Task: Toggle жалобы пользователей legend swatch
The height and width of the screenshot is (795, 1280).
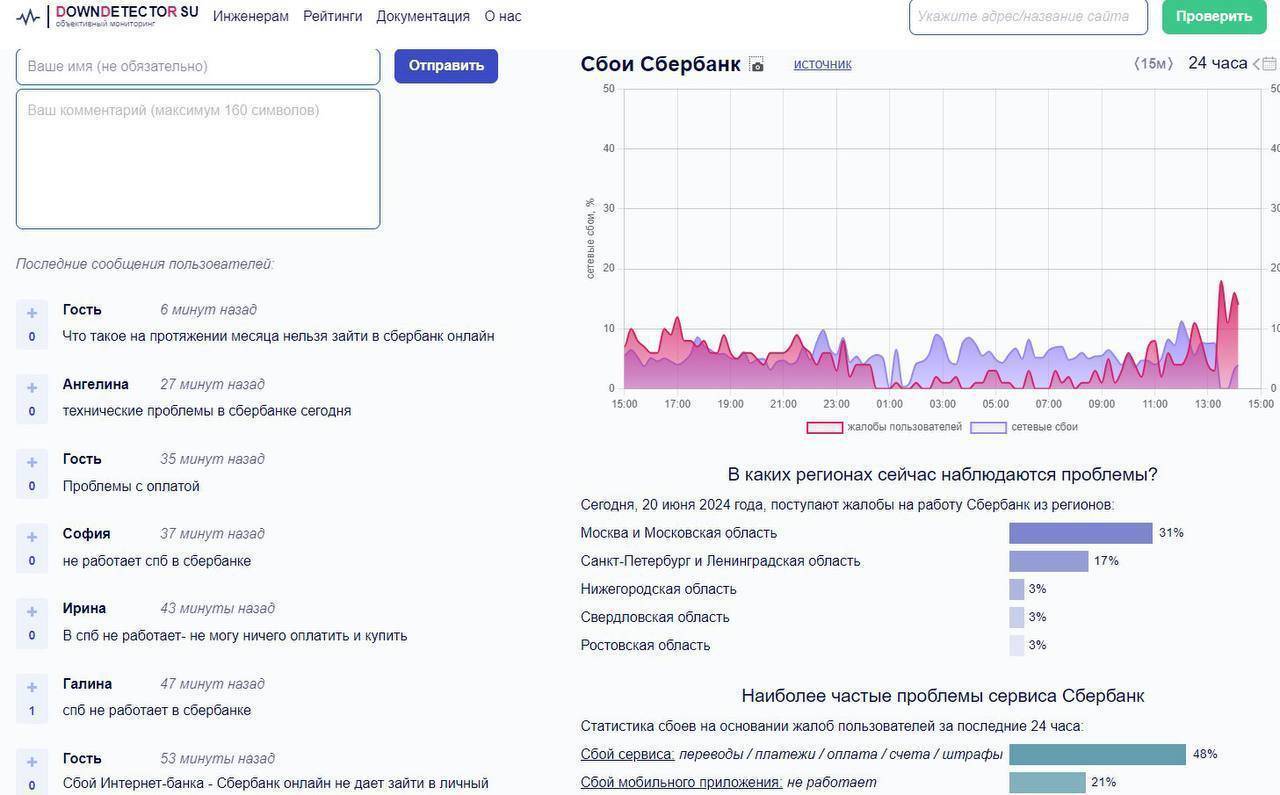Action: click(x=825, y=427)
